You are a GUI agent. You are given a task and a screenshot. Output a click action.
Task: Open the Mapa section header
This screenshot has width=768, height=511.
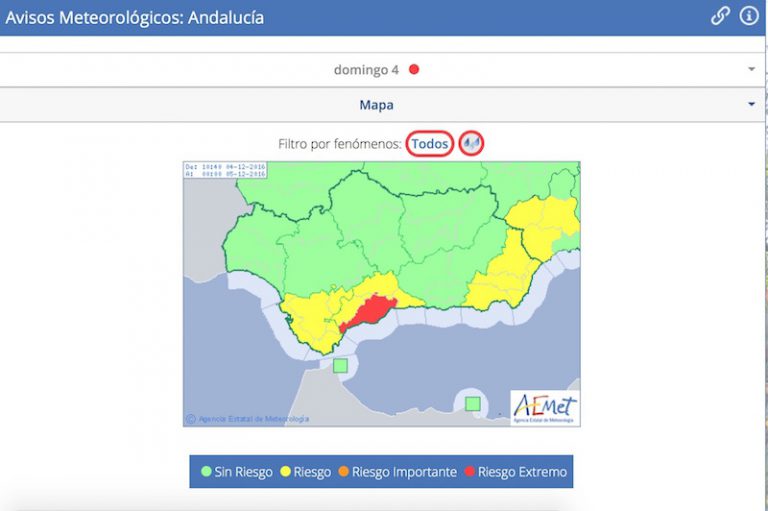pyautogui.click(x=376, y=104)
